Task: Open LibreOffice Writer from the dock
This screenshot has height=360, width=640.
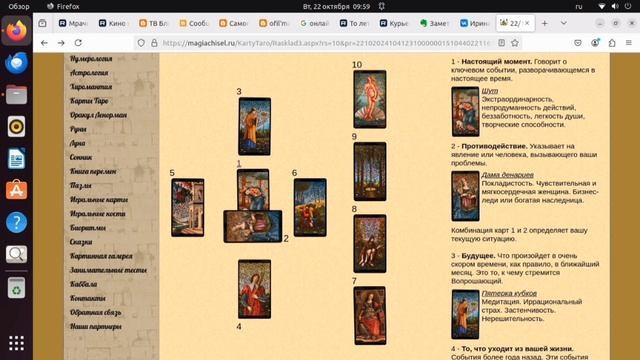Action: point(16,158)
